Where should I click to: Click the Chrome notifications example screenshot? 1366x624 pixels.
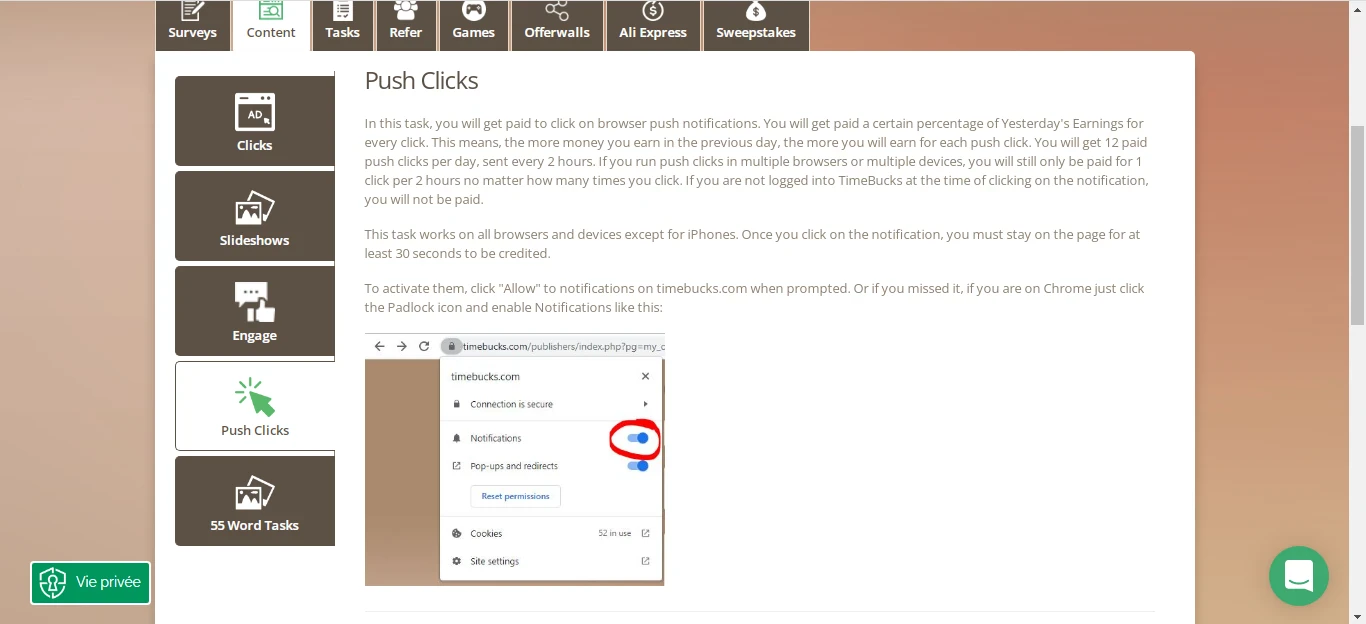tap(514, 459)
